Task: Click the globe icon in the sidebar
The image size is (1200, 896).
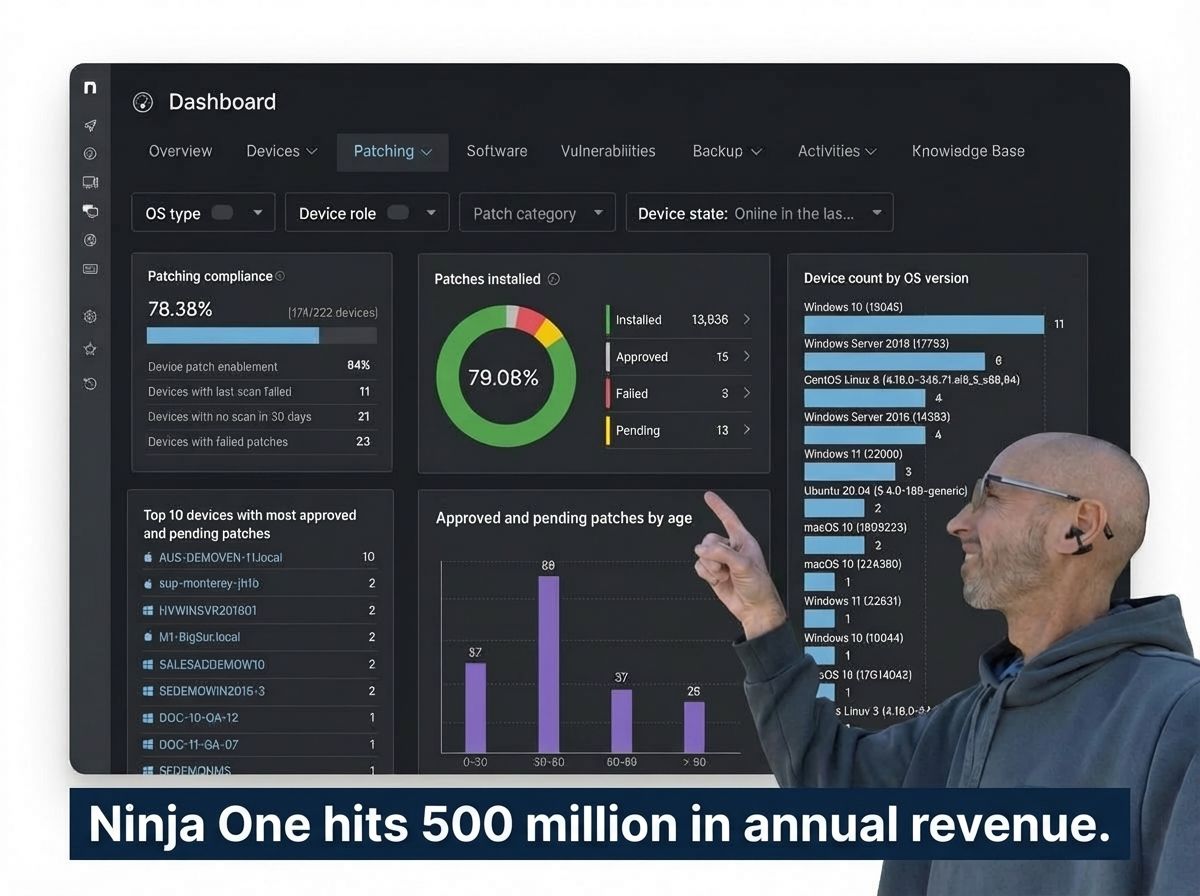Action: pos(90,240)
